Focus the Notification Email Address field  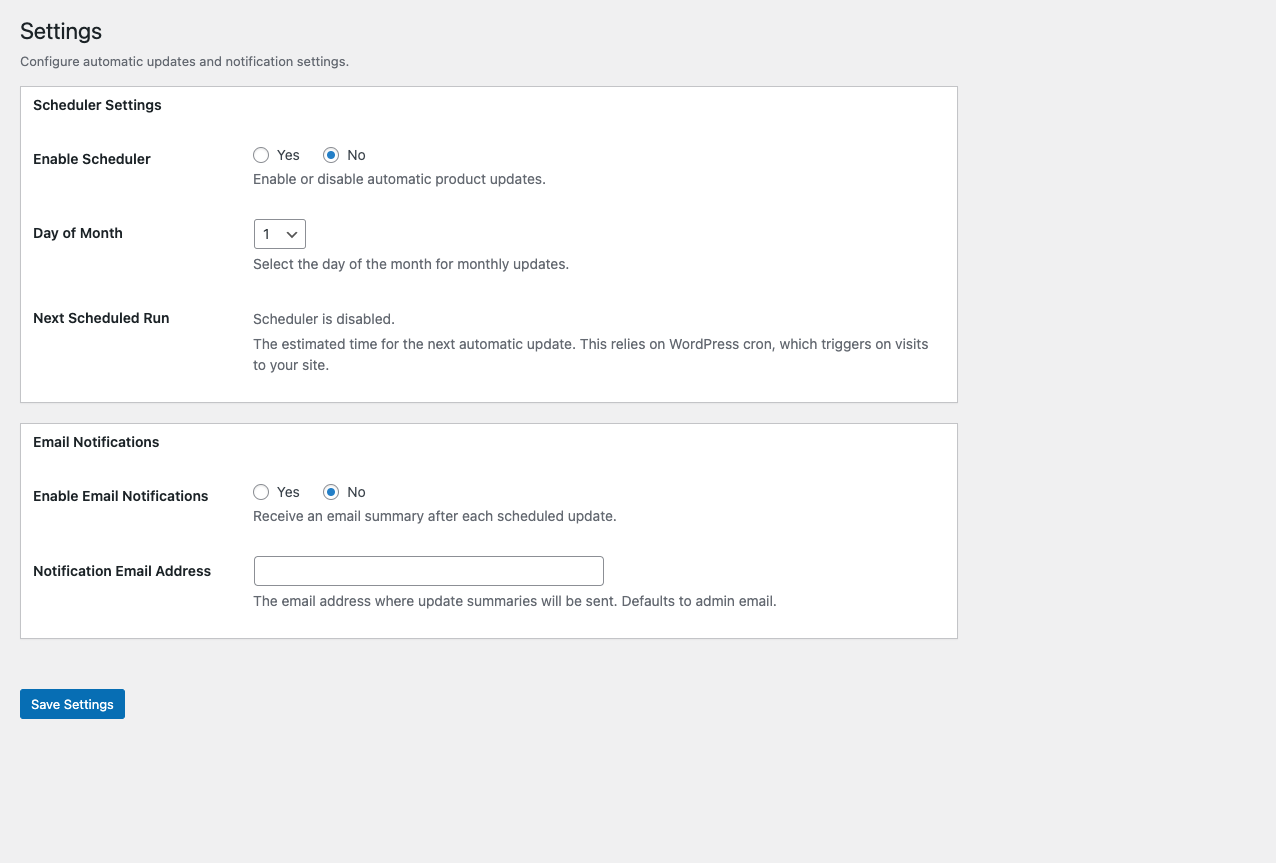tap(429, 571)
